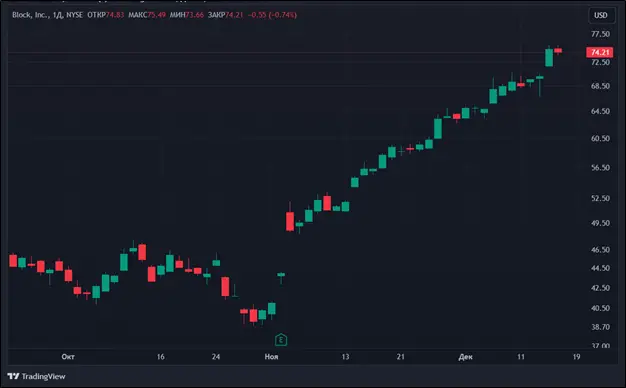Click the NYSE exchange label
The height and width of the screenshot is (388, 626).
pyautogui.click(x=74, y=15)
